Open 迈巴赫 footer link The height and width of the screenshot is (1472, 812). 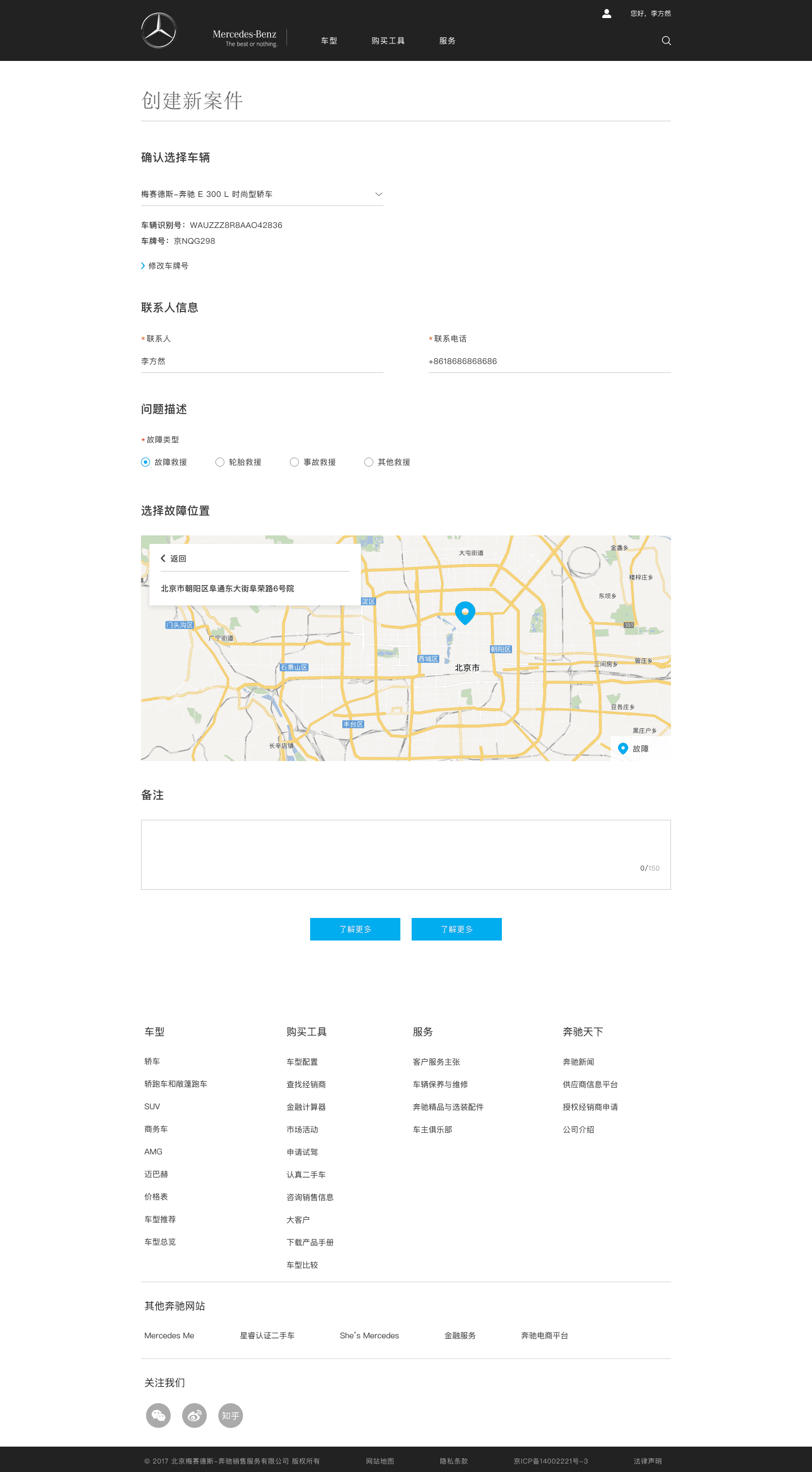coord(156,1174)
